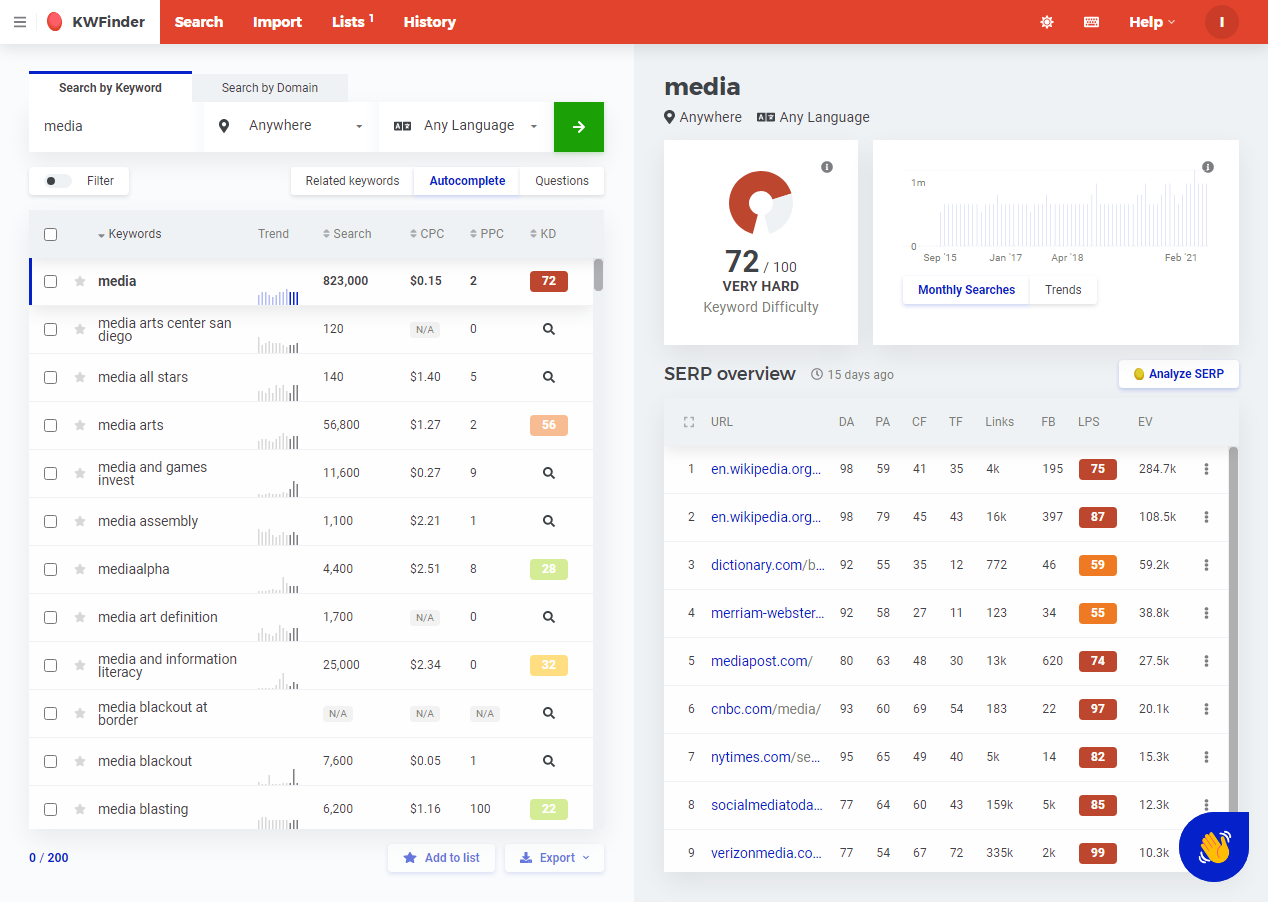The width and height of the screenshot is (1268, 902).
Task: Open the Anywhere location dropdown
Action: (x=290, y=126)
